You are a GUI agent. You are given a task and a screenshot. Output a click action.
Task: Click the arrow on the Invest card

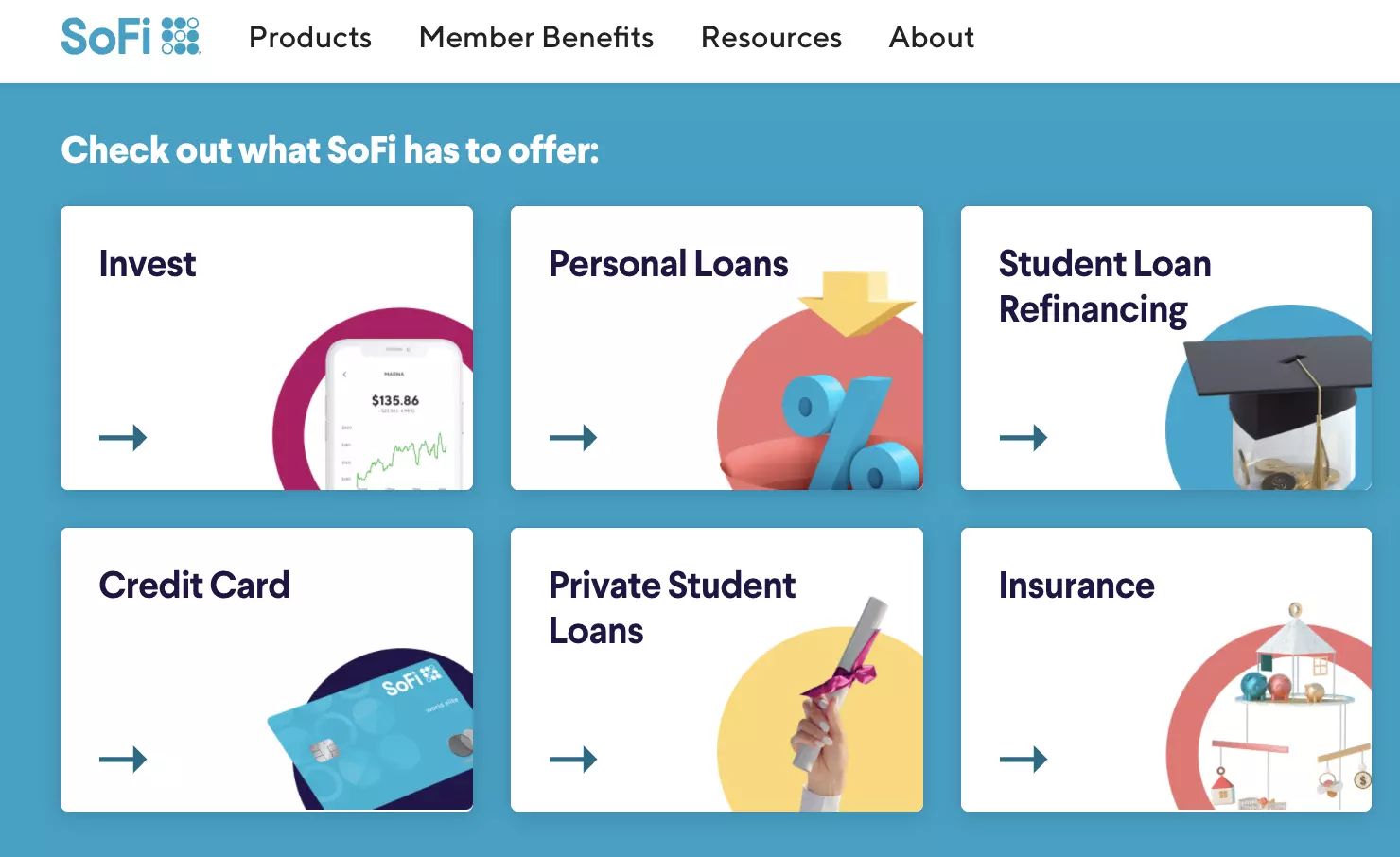(123, 437)
